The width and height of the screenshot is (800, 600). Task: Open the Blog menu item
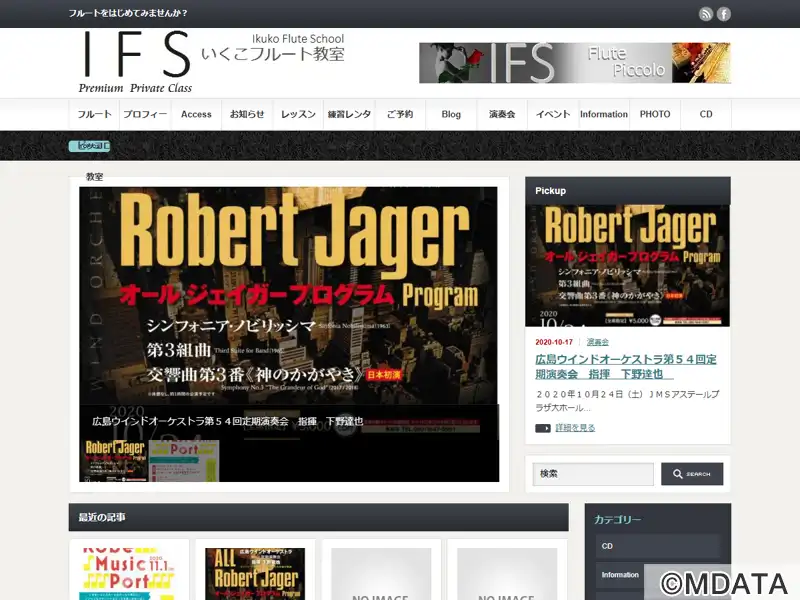451,114
